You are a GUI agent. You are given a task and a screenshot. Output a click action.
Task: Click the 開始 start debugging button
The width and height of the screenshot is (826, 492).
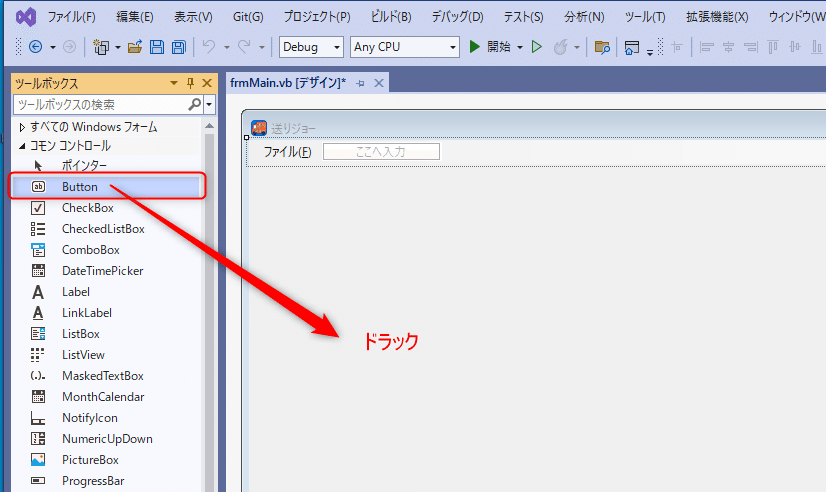[490, 47]
